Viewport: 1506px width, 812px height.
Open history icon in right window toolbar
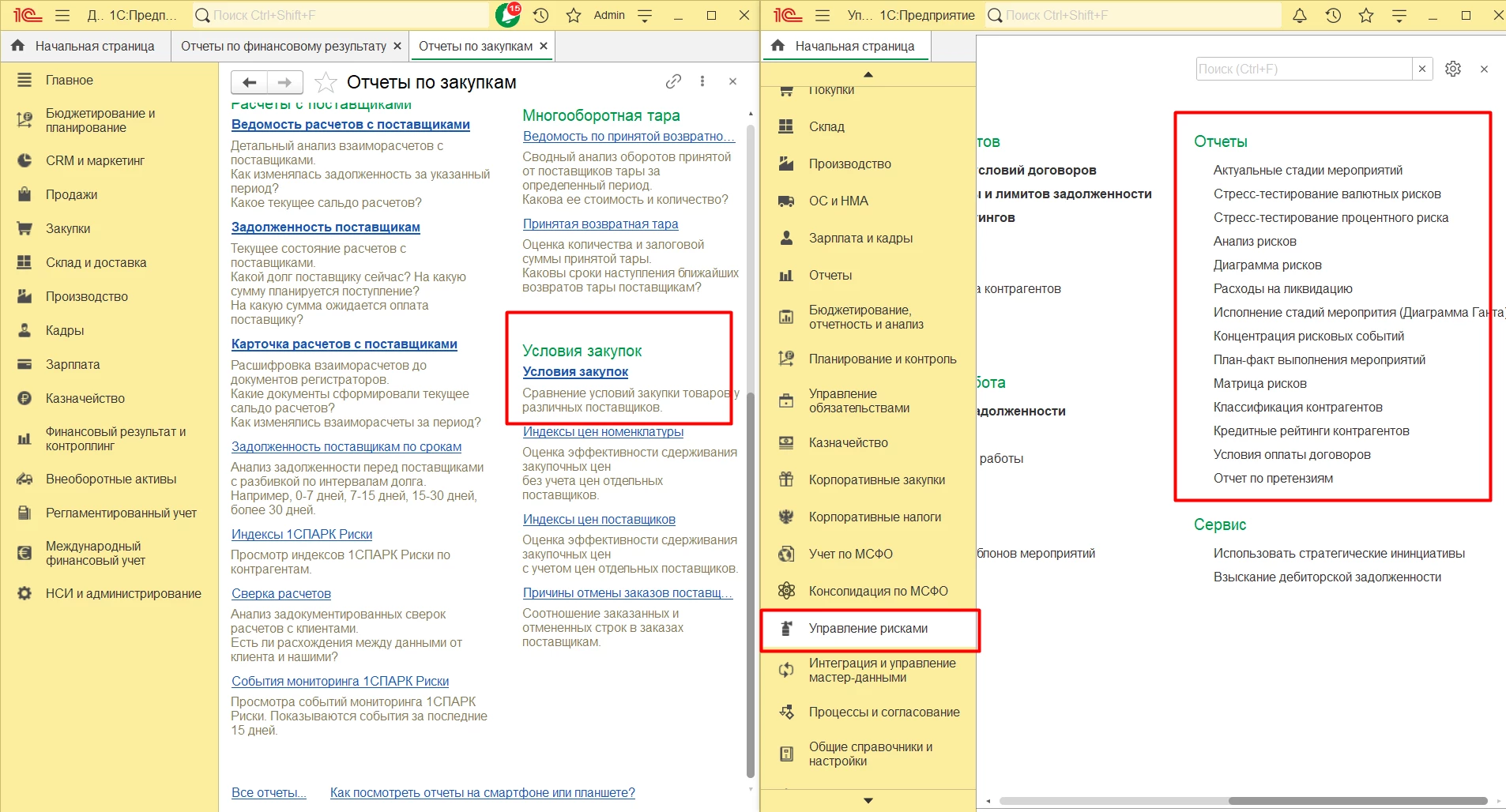tap(1333, 15)
